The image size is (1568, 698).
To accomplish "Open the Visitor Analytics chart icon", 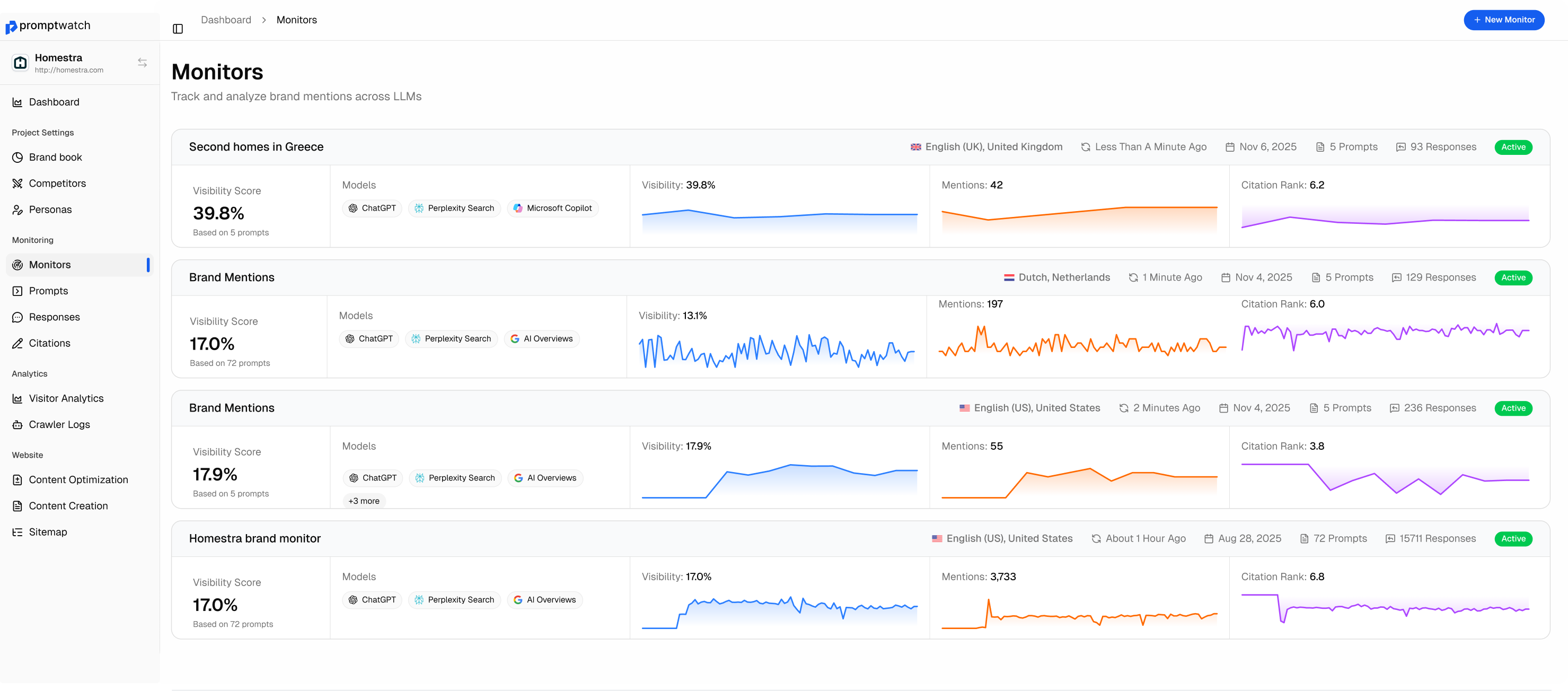I will (x=17, y=398).
